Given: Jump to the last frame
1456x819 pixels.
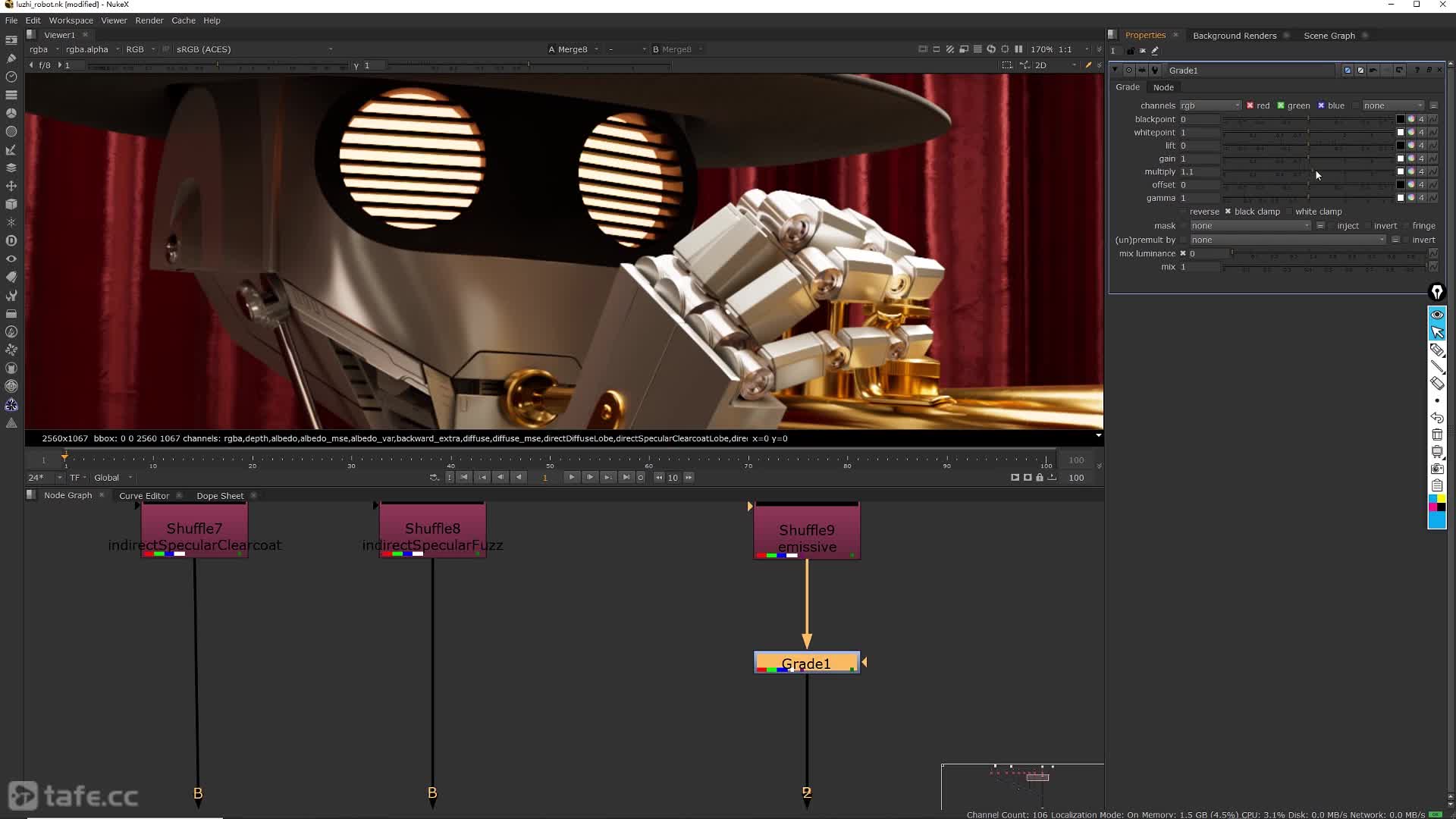Looking at the screenshot, I should 626,477.
